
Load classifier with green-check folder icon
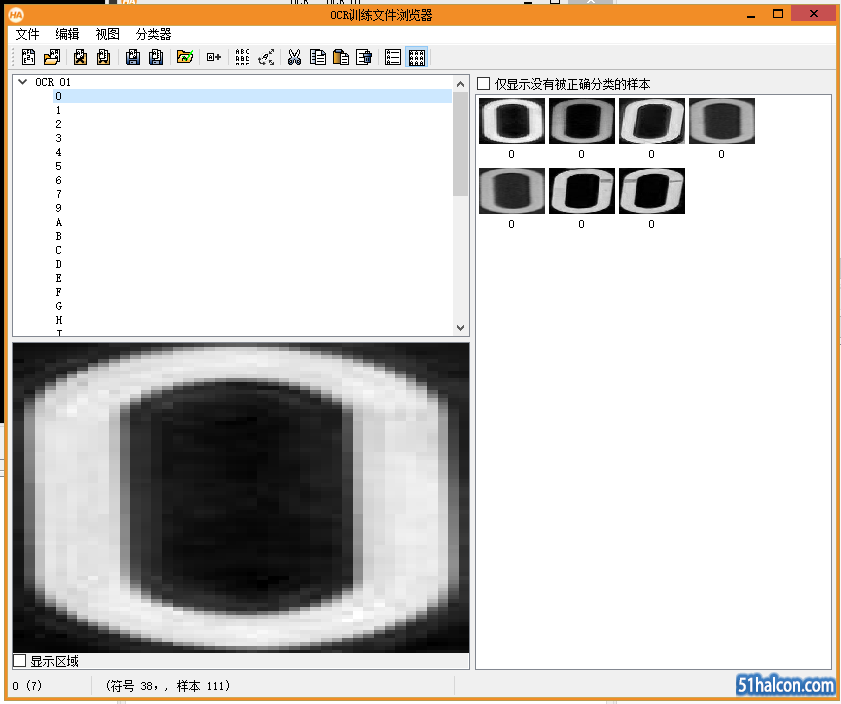[x=185, y=57]
